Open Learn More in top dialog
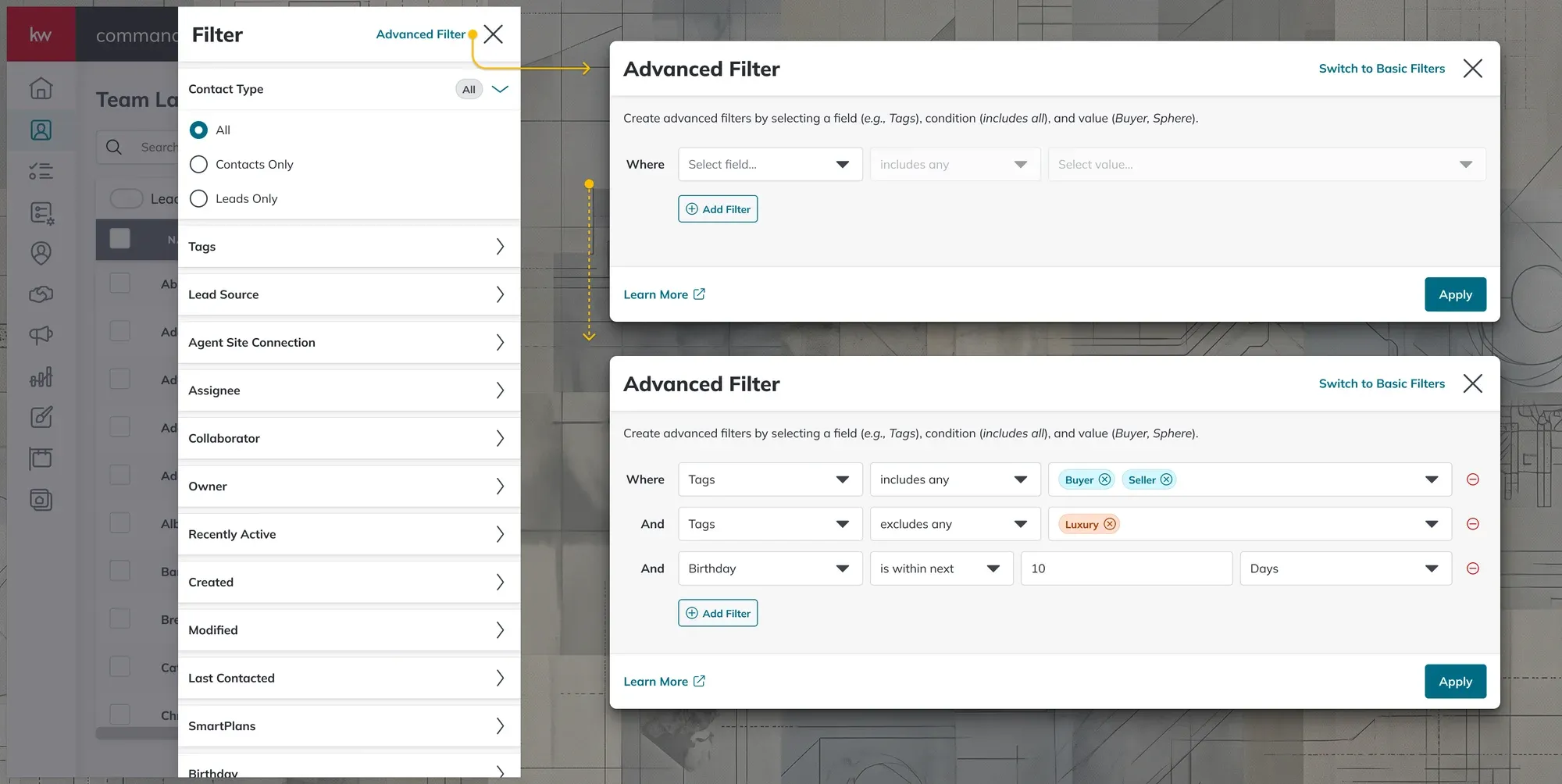This screenshot has height=784, width=1562. tap(664, 294)
